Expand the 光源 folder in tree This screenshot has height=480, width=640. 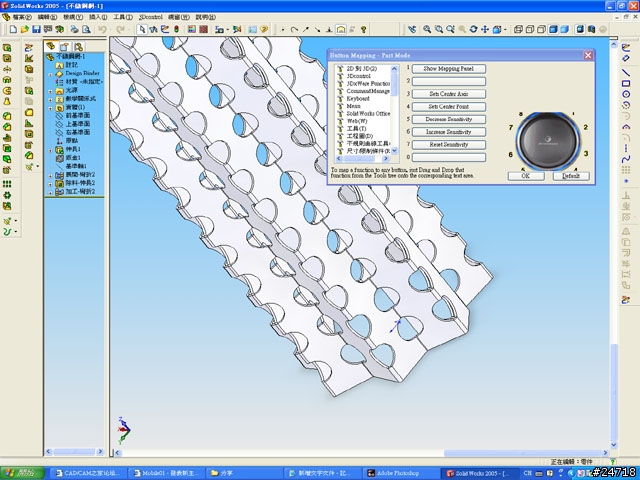tap(51, 91)
